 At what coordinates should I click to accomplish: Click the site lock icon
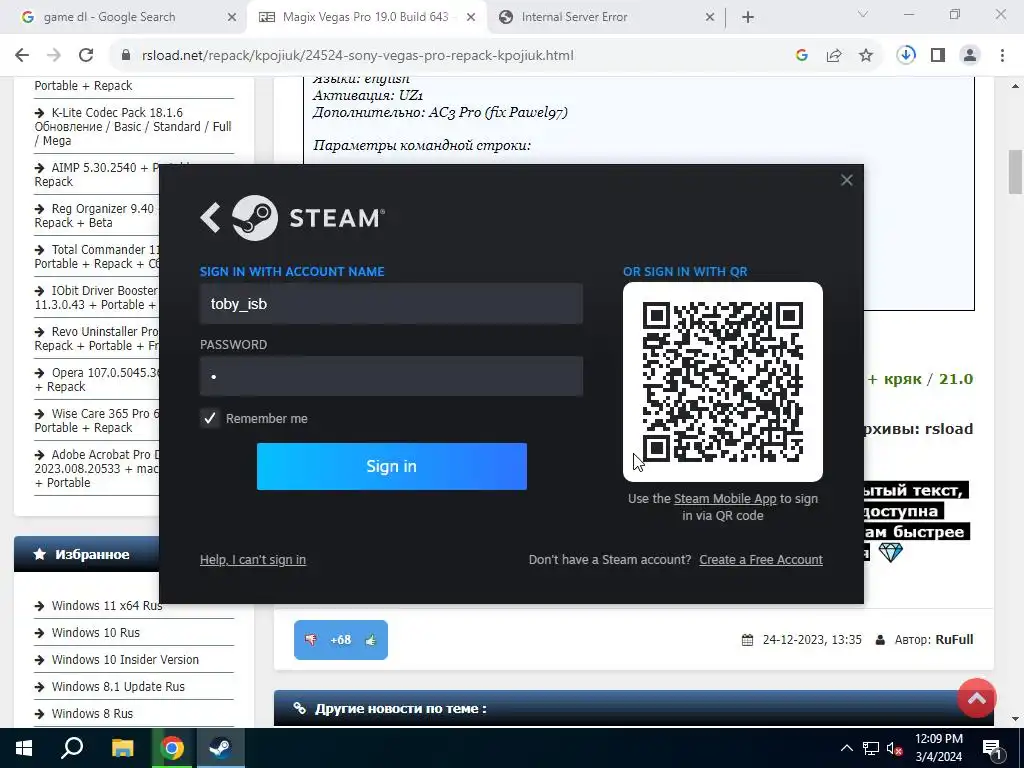click(x=126, y=56)
